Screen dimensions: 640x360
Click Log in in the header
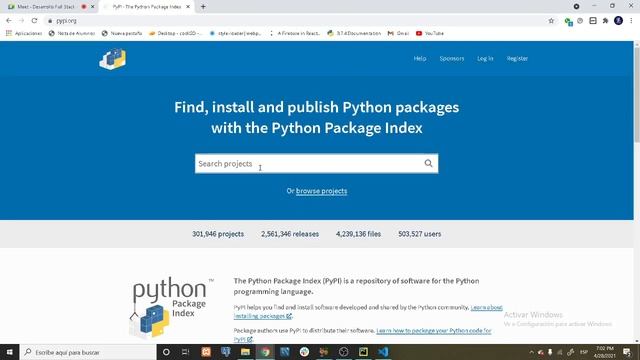[x=485, y=58]
